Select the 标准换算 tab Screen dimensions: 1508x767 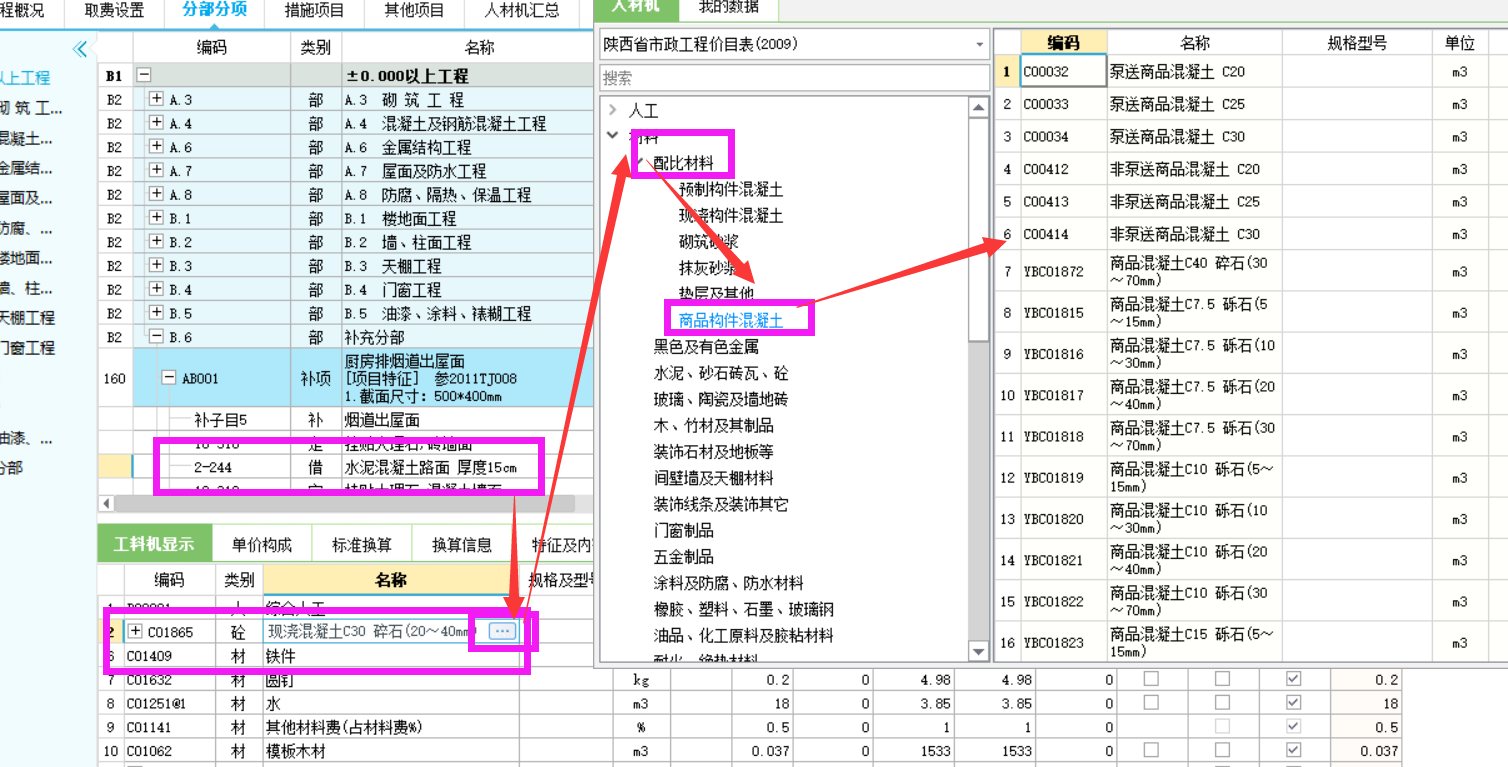pos(362,545)
